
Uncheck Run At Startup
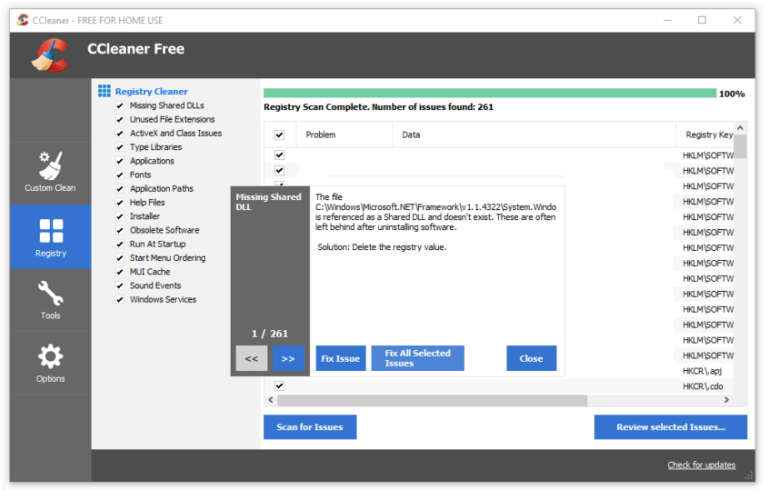(x=120, y=244)
